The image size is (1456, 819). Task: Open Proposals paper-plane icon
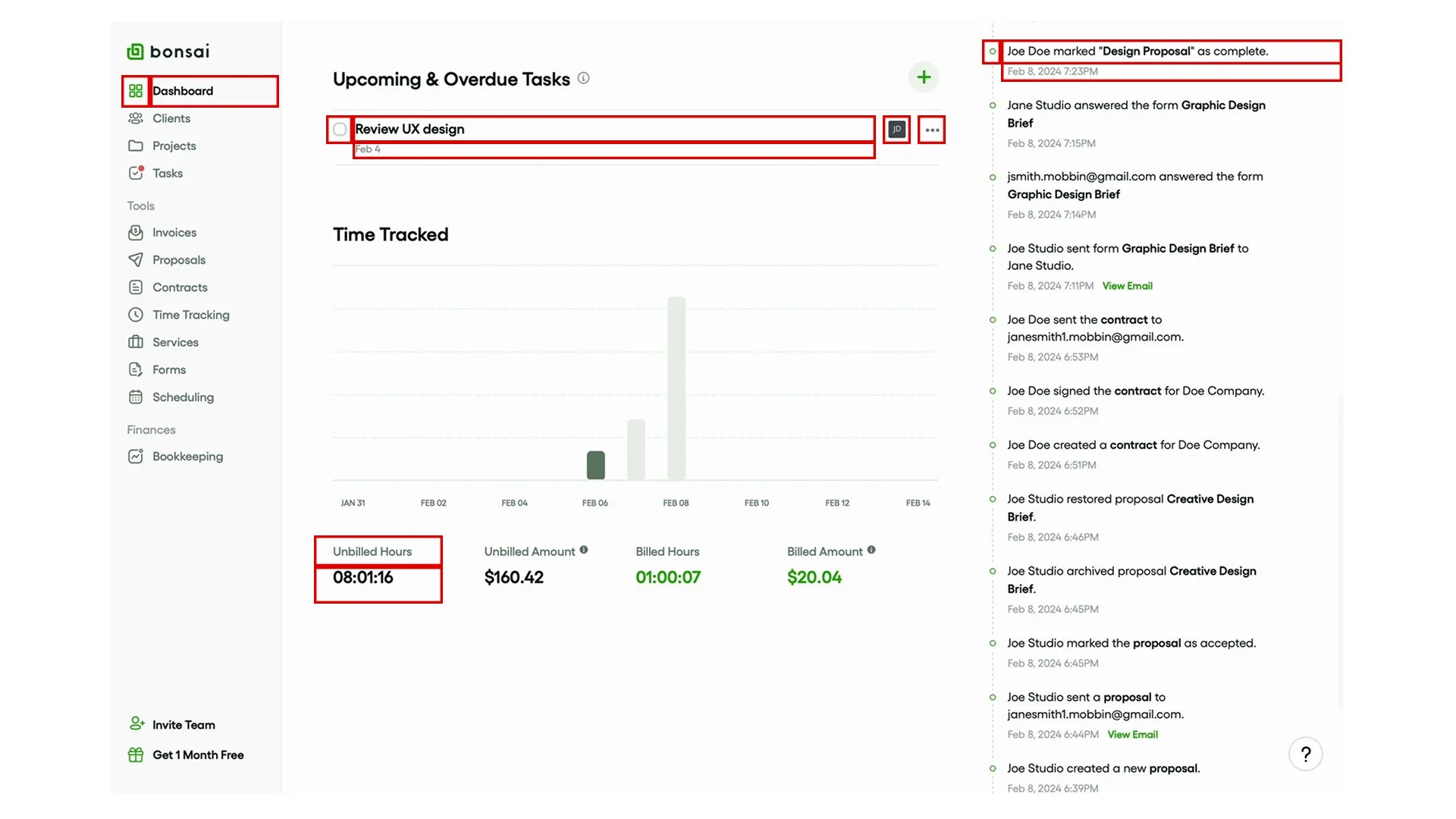(136, 260)
